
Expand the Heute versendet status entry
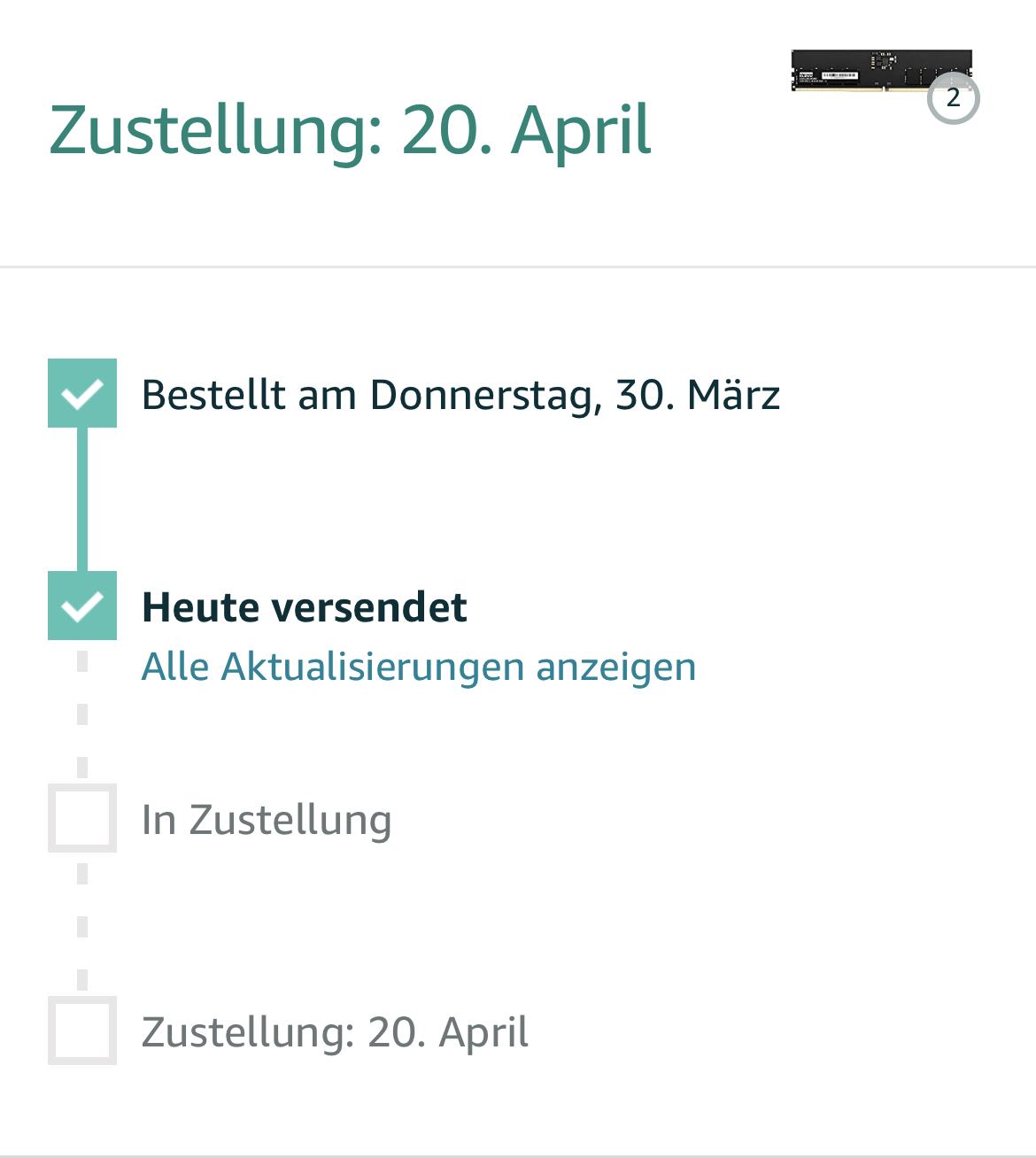click(x=304, y=607)
